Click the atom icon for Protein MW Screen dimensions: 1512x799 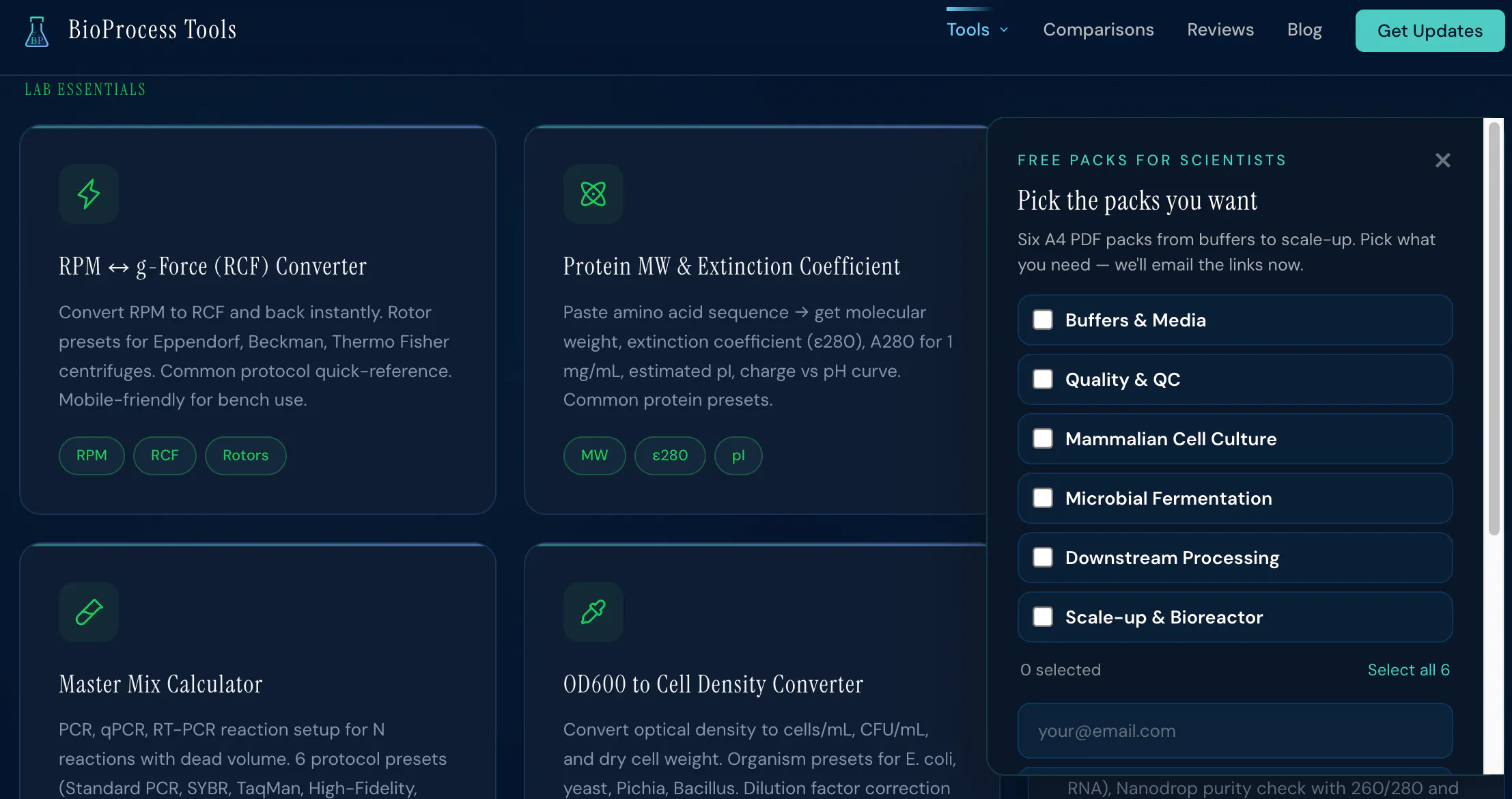pos(593,194)
